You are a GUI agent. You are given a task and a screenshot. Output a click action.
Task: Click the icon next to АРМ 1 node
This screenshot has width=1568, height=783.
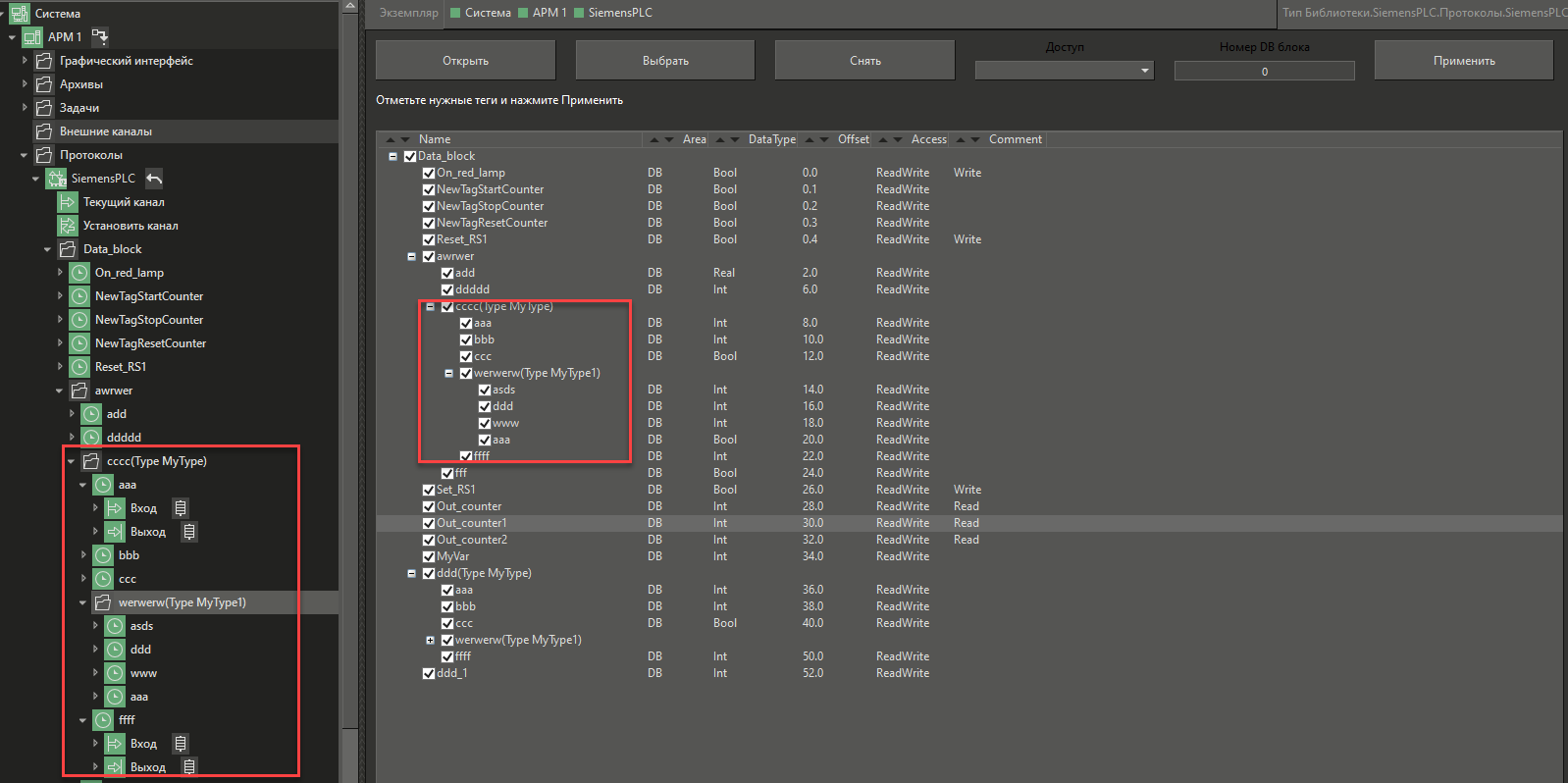point(99,37)
